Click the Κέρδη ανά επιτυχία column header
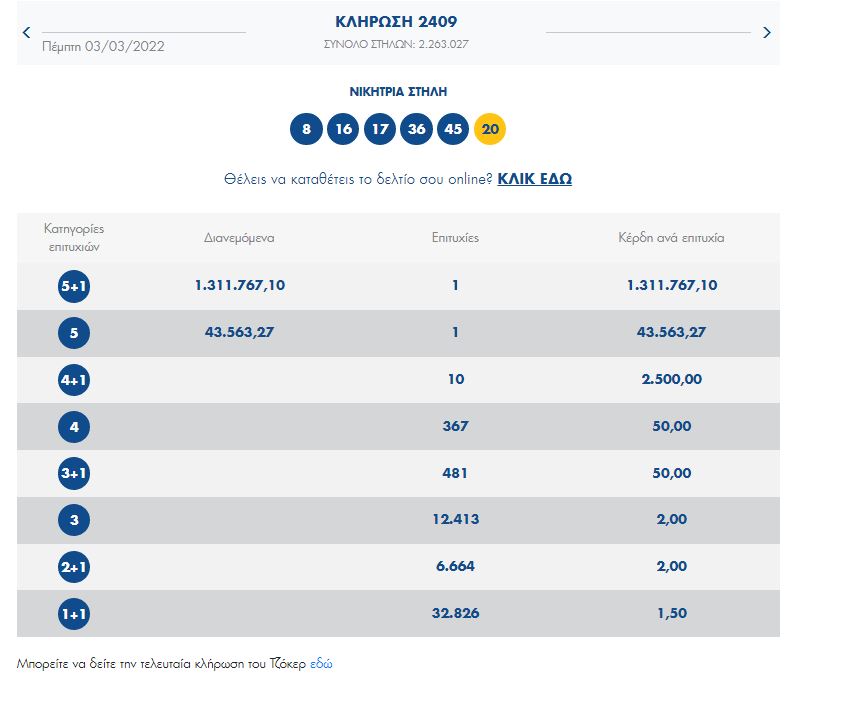This screenshot has width=852, height=703. tap(671, 238)
